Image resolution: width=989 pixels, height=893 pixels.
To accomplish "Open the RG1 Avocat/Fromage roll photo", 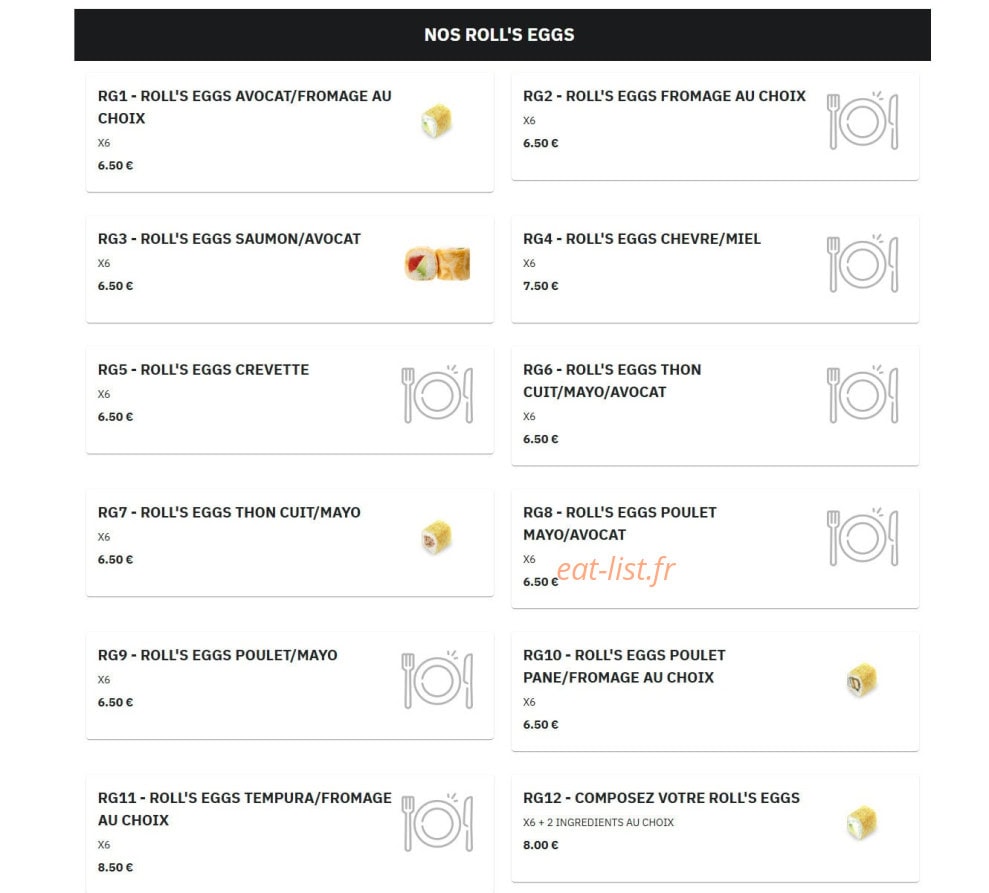I will tap(436, 120).
